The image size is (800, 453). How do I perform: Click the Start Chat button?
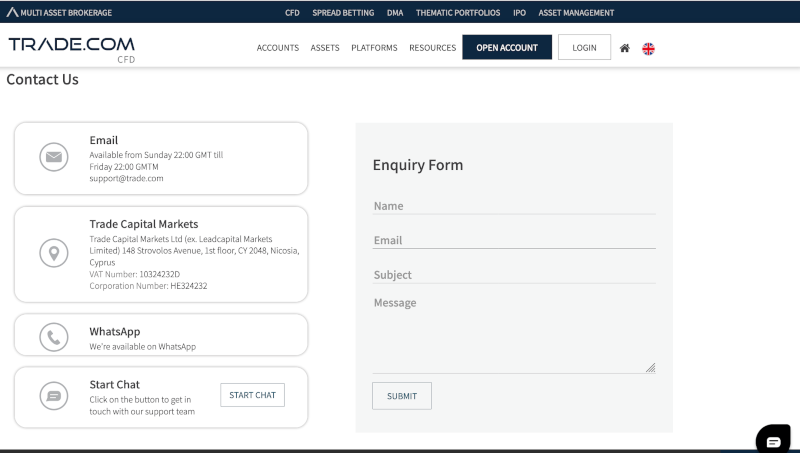[252, 395]
